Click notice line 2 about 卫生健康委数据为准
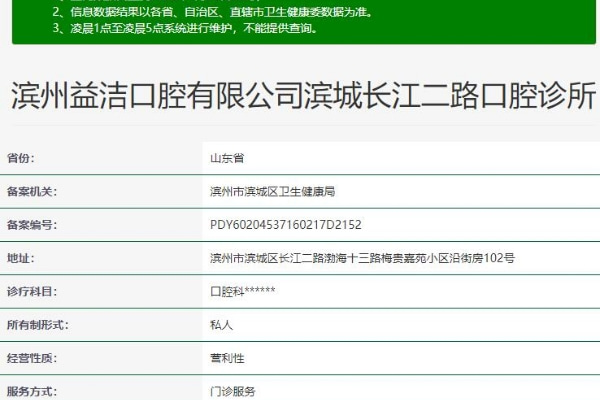Image resolution: width=600 pixels, height=400 pixels. (x=213, y=12)
